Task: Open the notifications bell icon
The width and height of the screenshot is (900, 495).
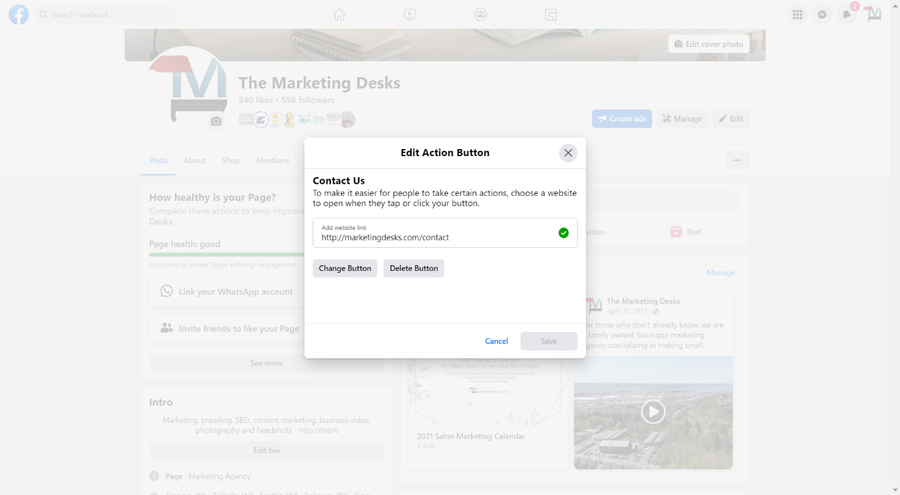Action: coord(847,14)
